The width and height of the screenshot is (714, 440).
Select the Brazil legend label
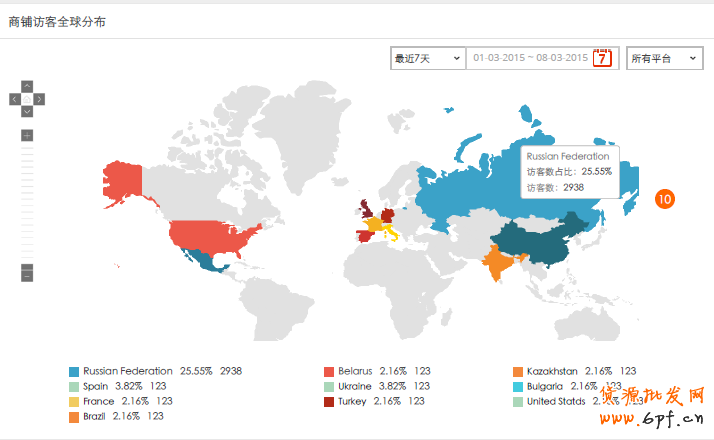(95, 416)
